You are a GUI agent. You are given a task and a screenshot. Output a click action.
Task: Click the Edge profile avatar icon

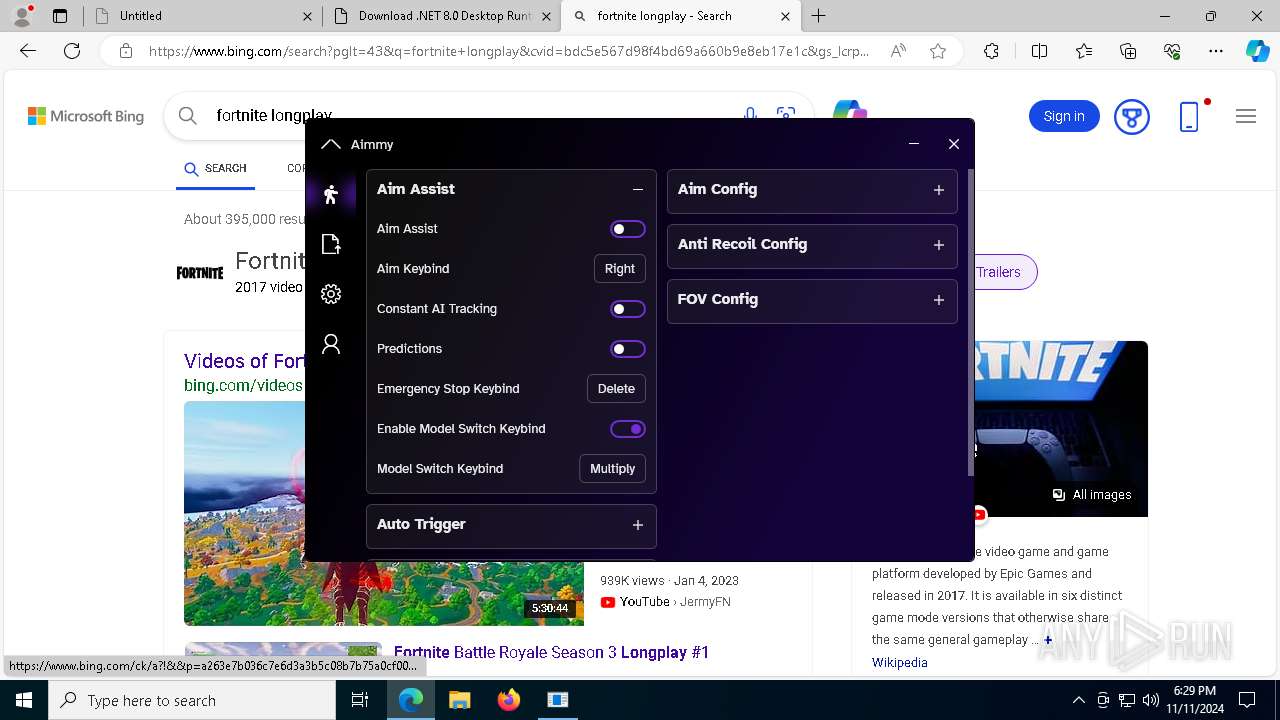pos(22,15)
